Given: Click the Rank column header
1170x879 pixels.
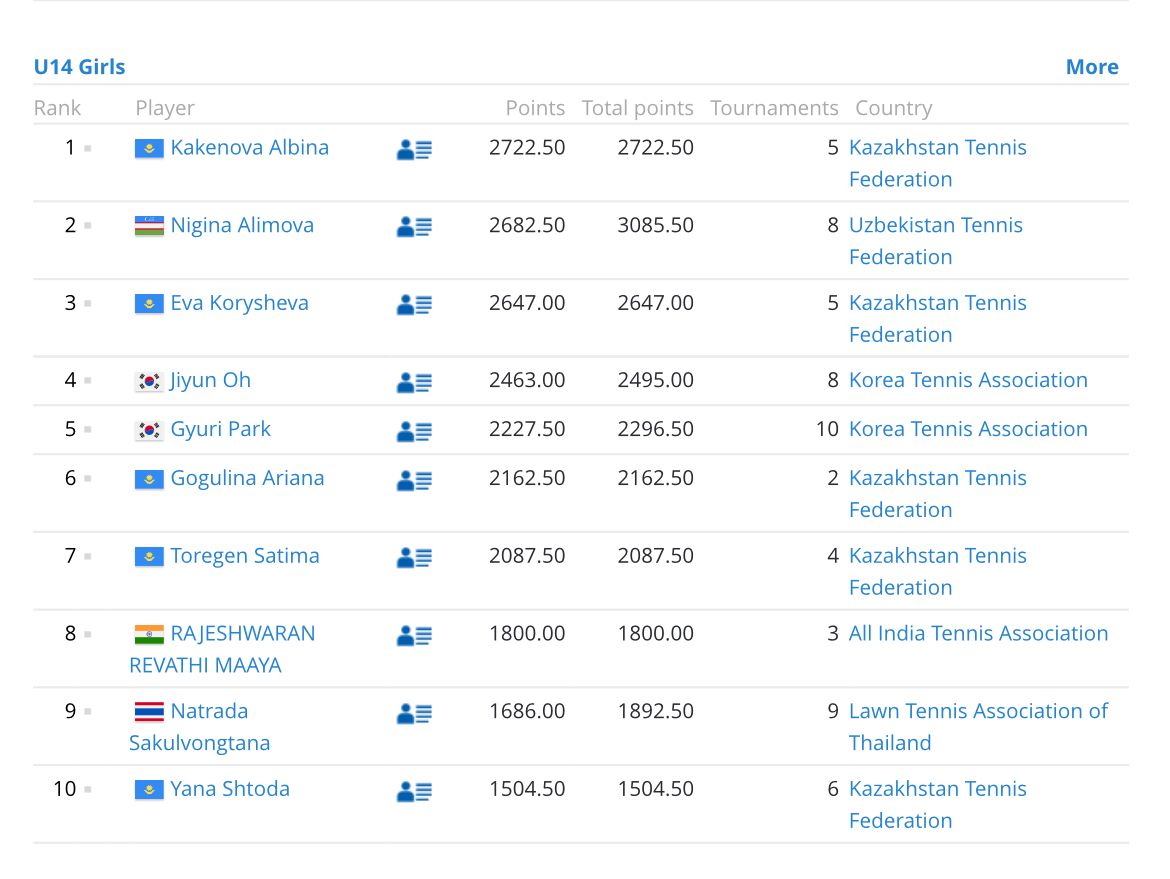Looking at the screenshot, I should (57, 108).
